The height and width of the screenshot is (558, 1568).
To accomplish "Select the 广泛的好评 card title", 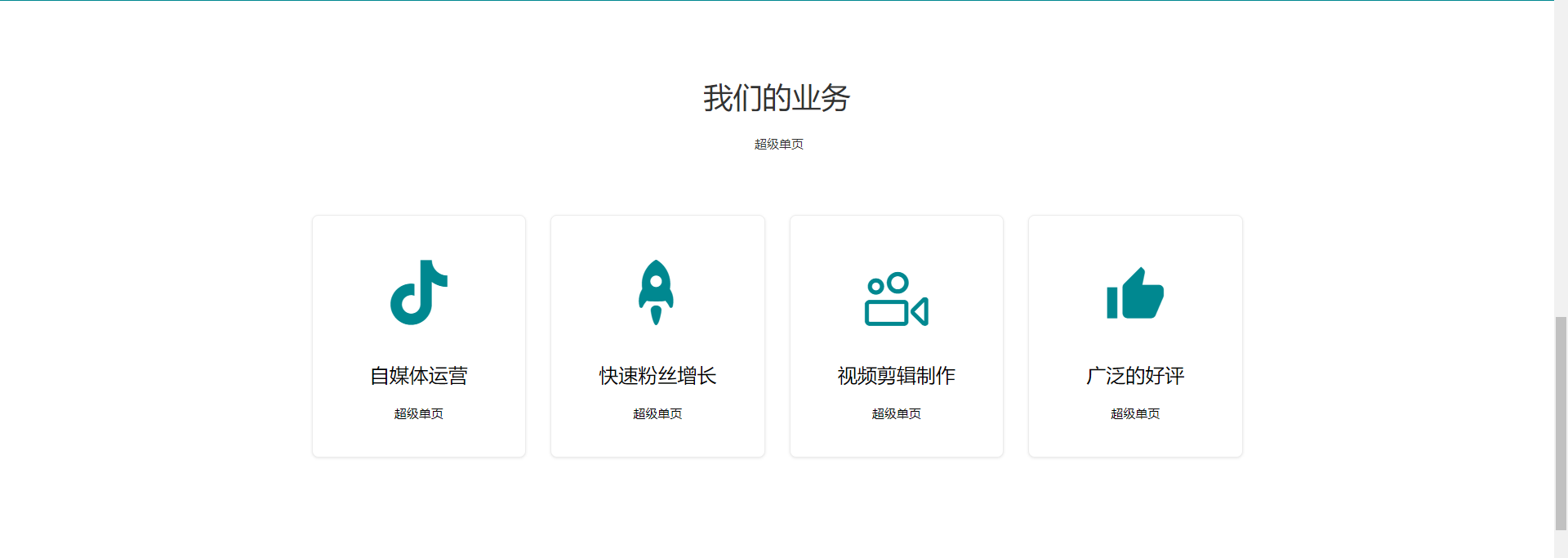I will click(1135, 376).
